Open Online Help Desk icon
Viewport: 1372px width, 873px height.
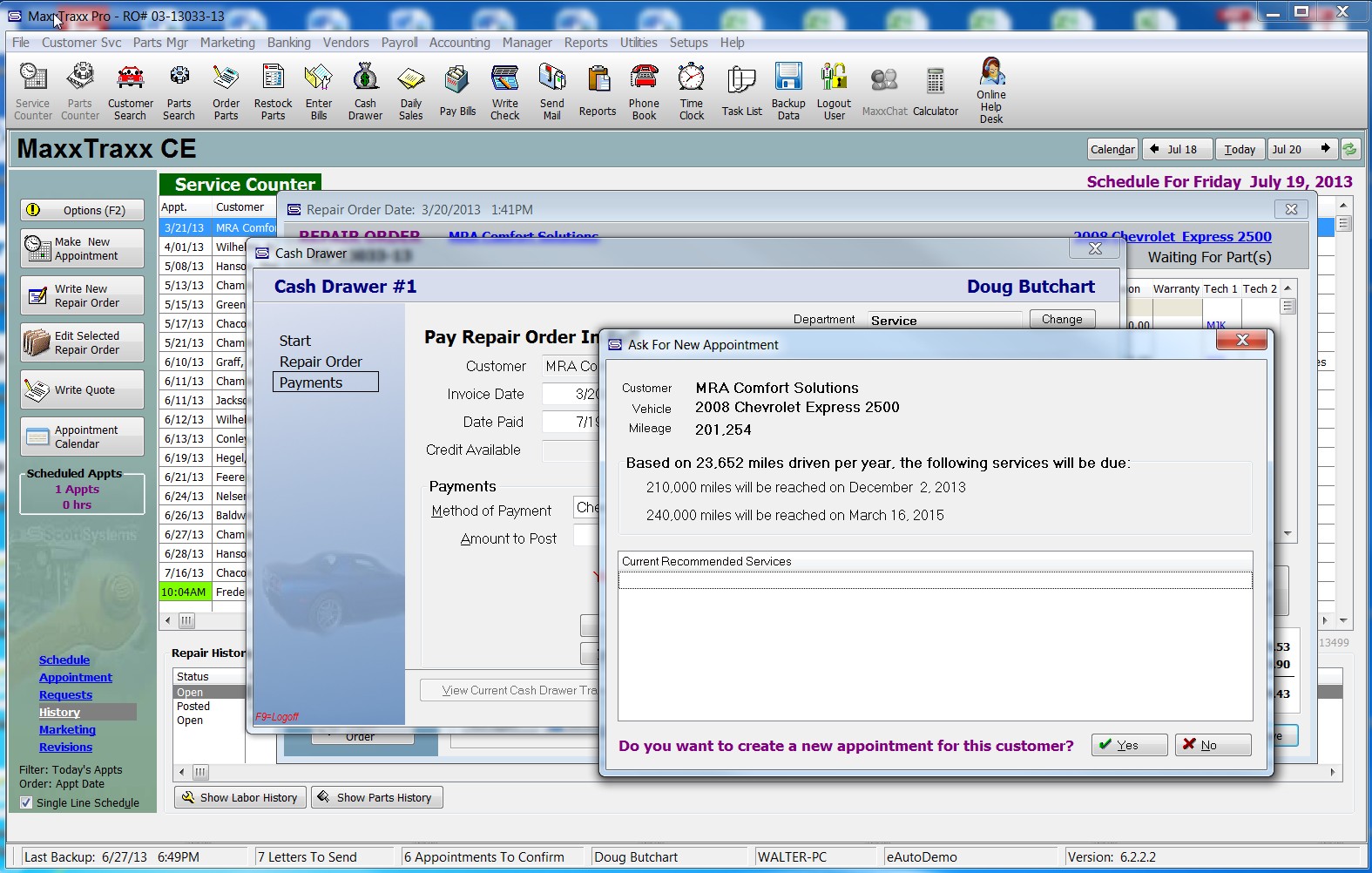pos(991,91)
